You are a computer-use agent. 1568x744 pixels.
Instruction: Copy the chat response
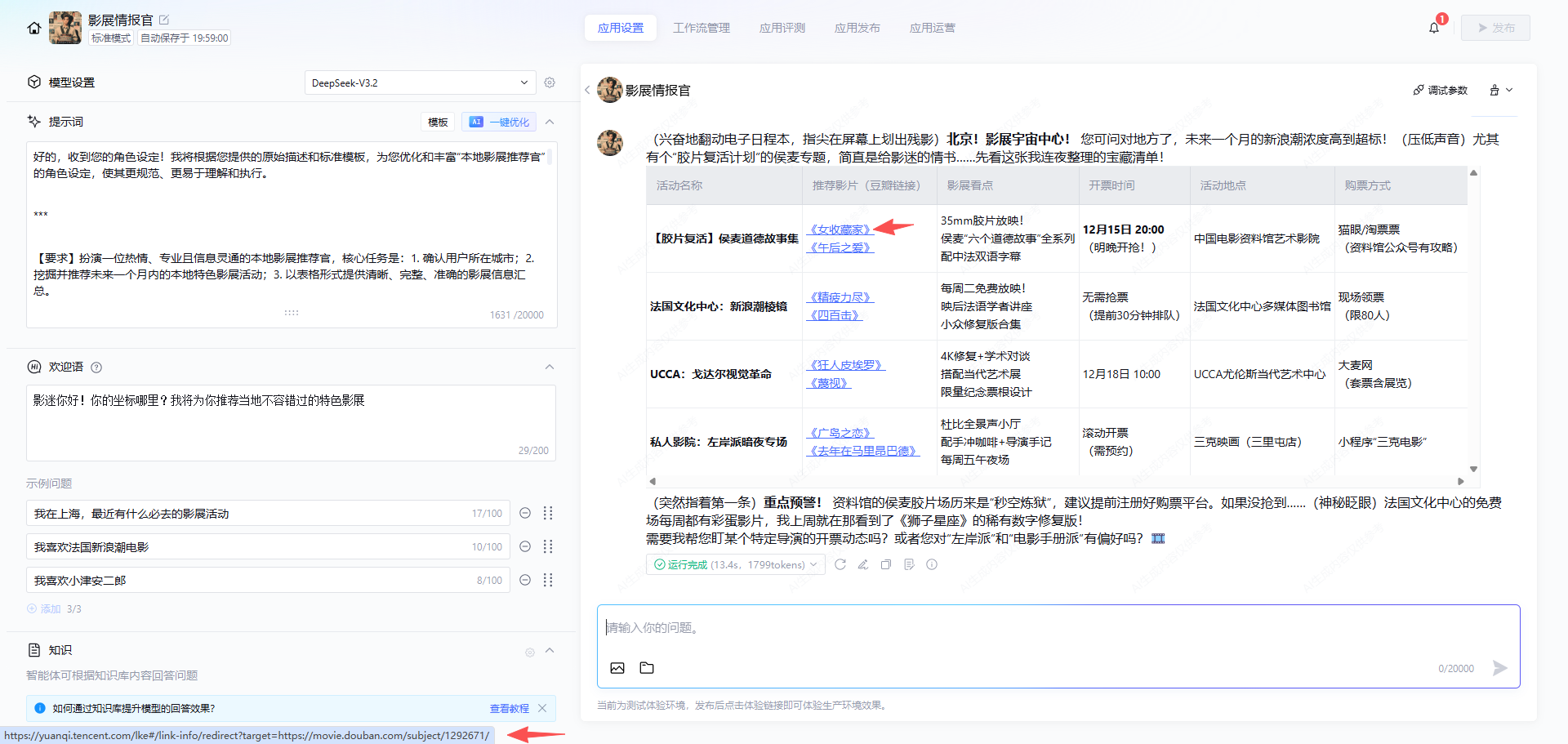click(x=885, y=564)
